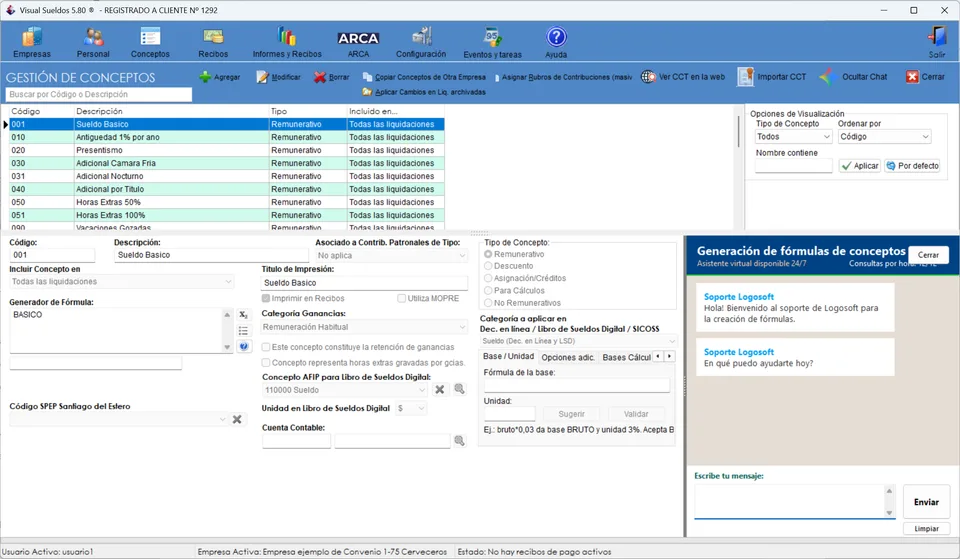Open the Recibos module

(213, 42)
